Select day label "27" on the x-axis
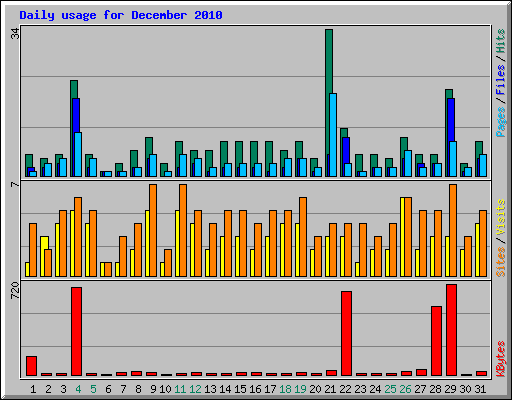 click(420, 389)
